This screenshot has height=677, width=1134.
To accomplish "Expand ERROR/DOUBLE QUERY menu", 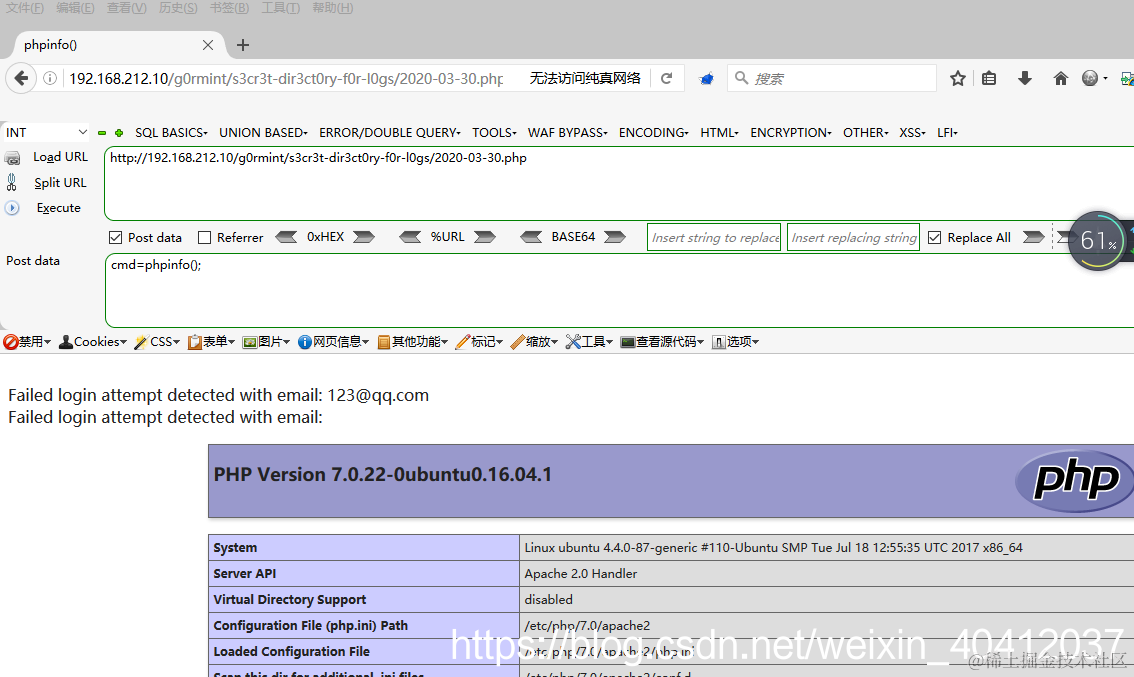I will 389,132.
